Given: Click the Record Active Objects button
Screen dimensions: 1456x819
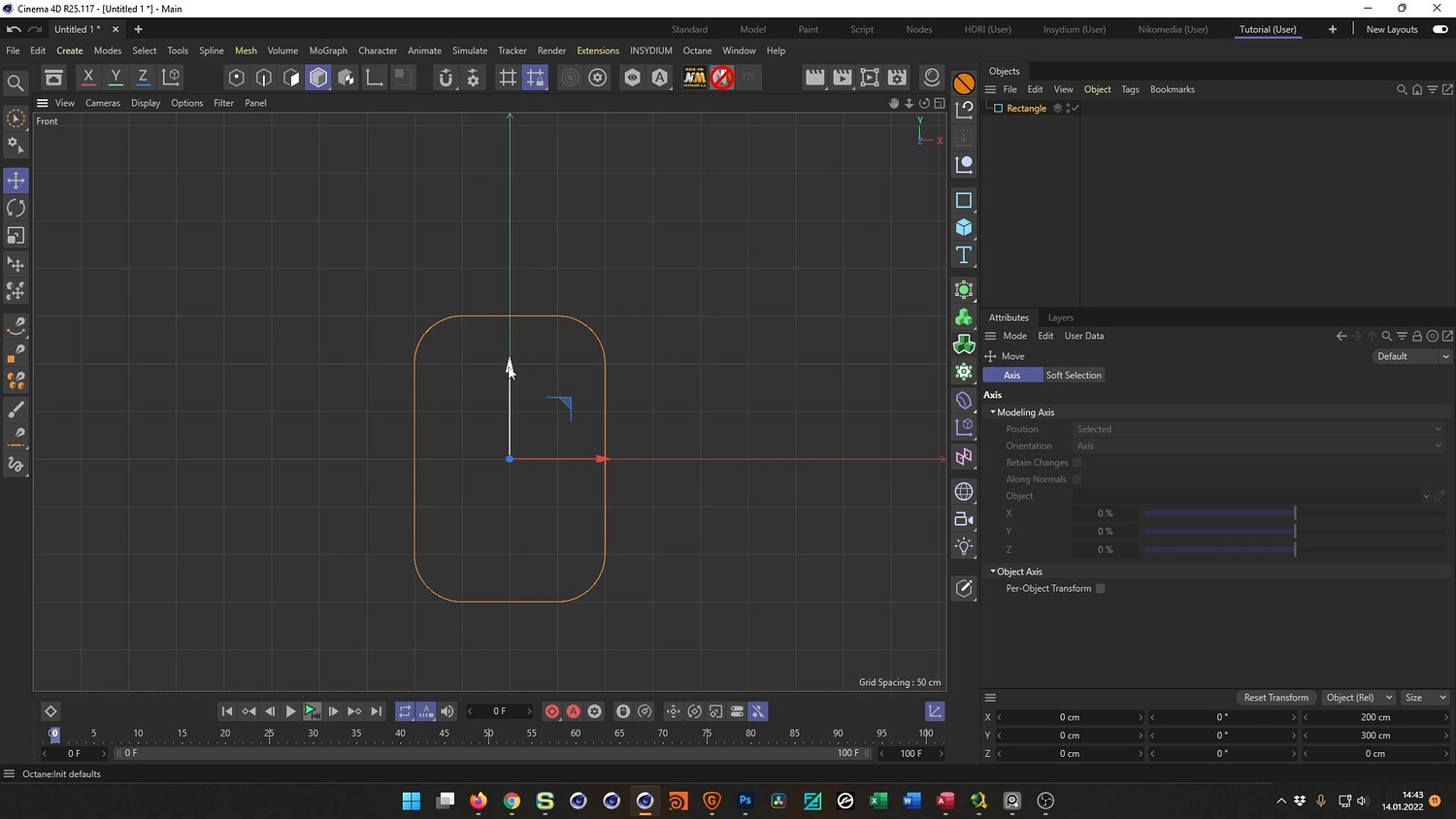Looking at the screenshot, I should pos(551,711).
